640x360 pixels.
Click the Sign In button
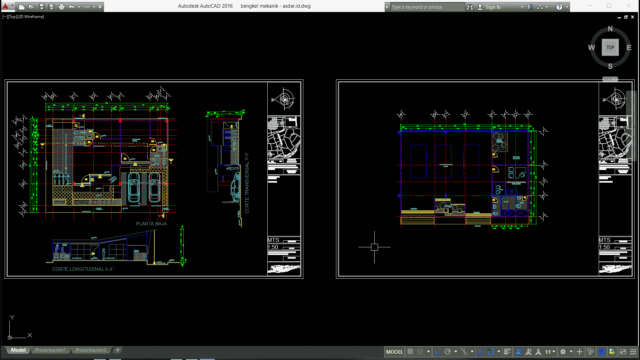pos(493,7)
